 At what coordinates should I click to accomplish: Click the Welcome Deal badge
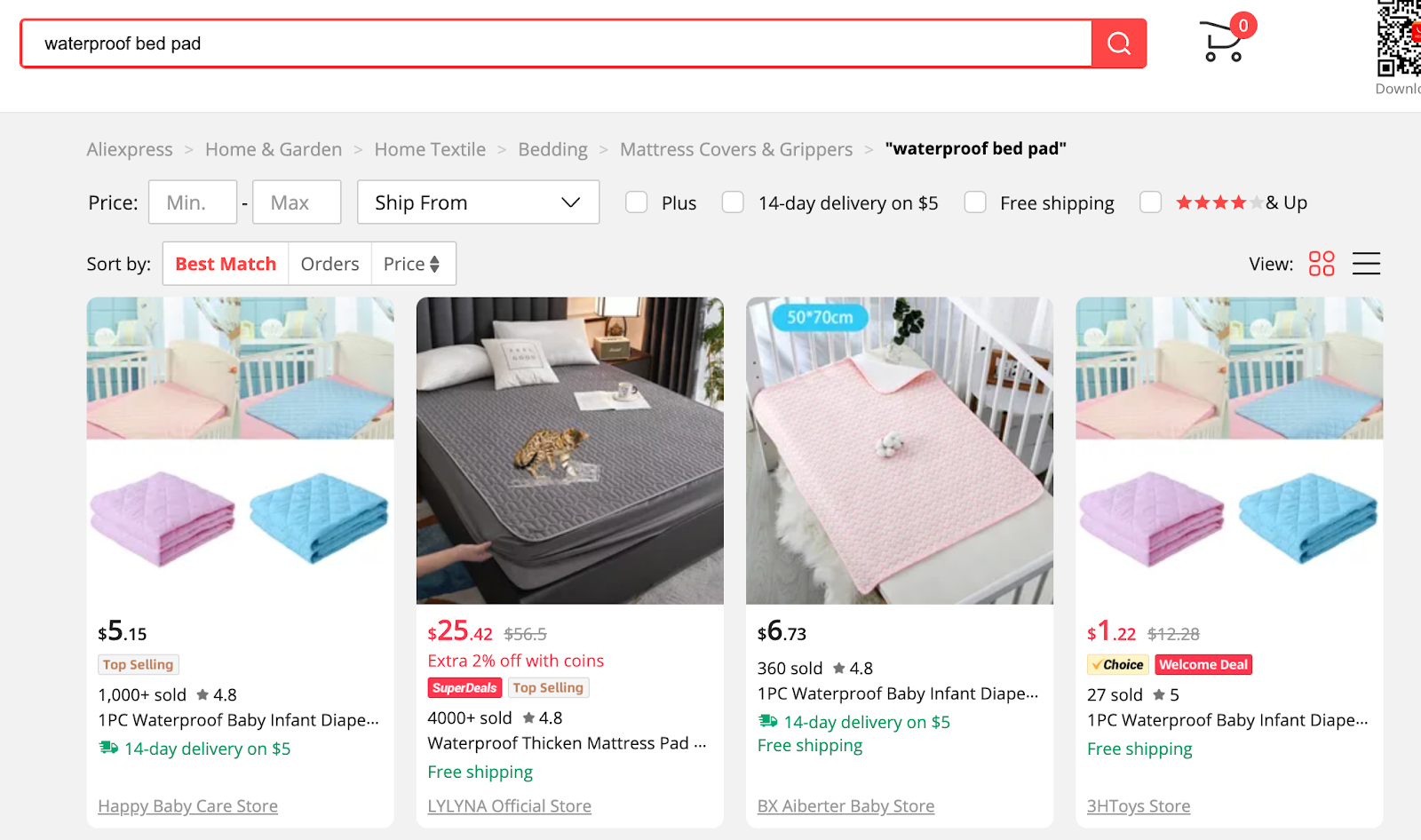point(1203,664)
